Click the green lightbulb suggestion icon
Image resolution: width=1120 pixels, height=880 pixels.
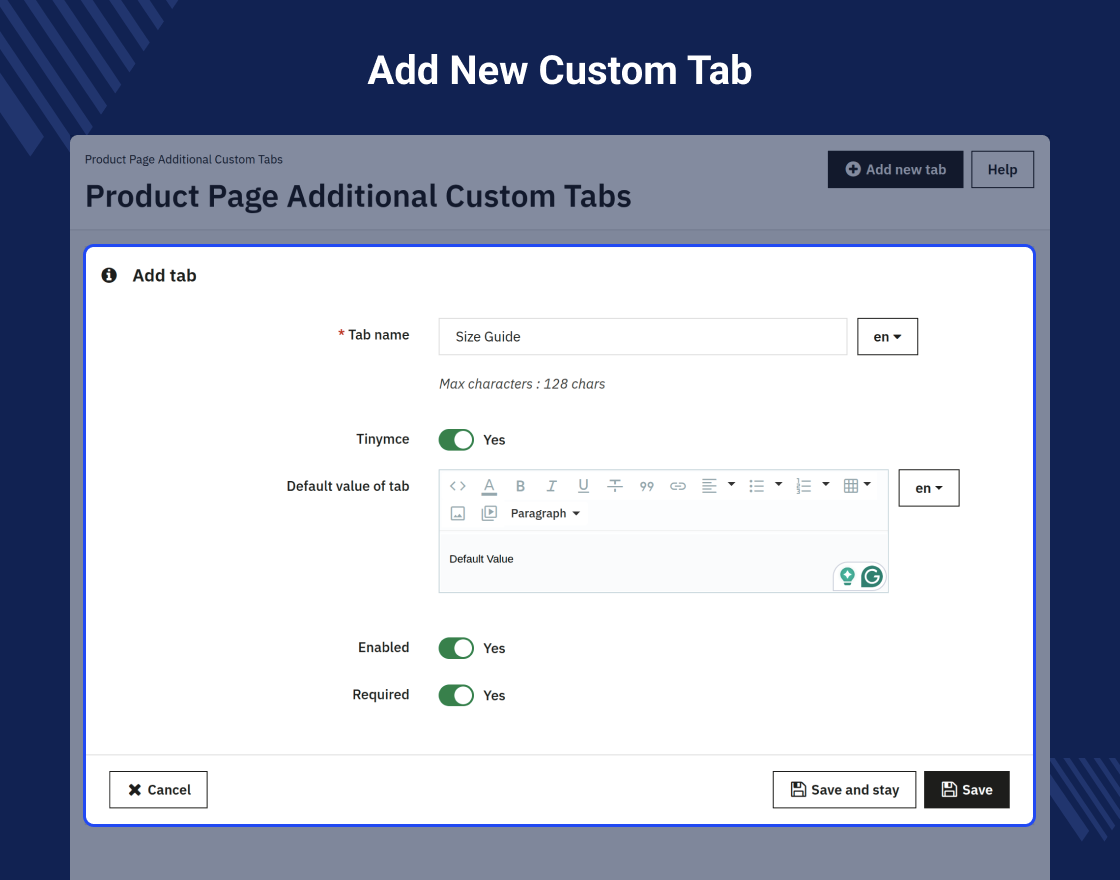tap(847, 576)
